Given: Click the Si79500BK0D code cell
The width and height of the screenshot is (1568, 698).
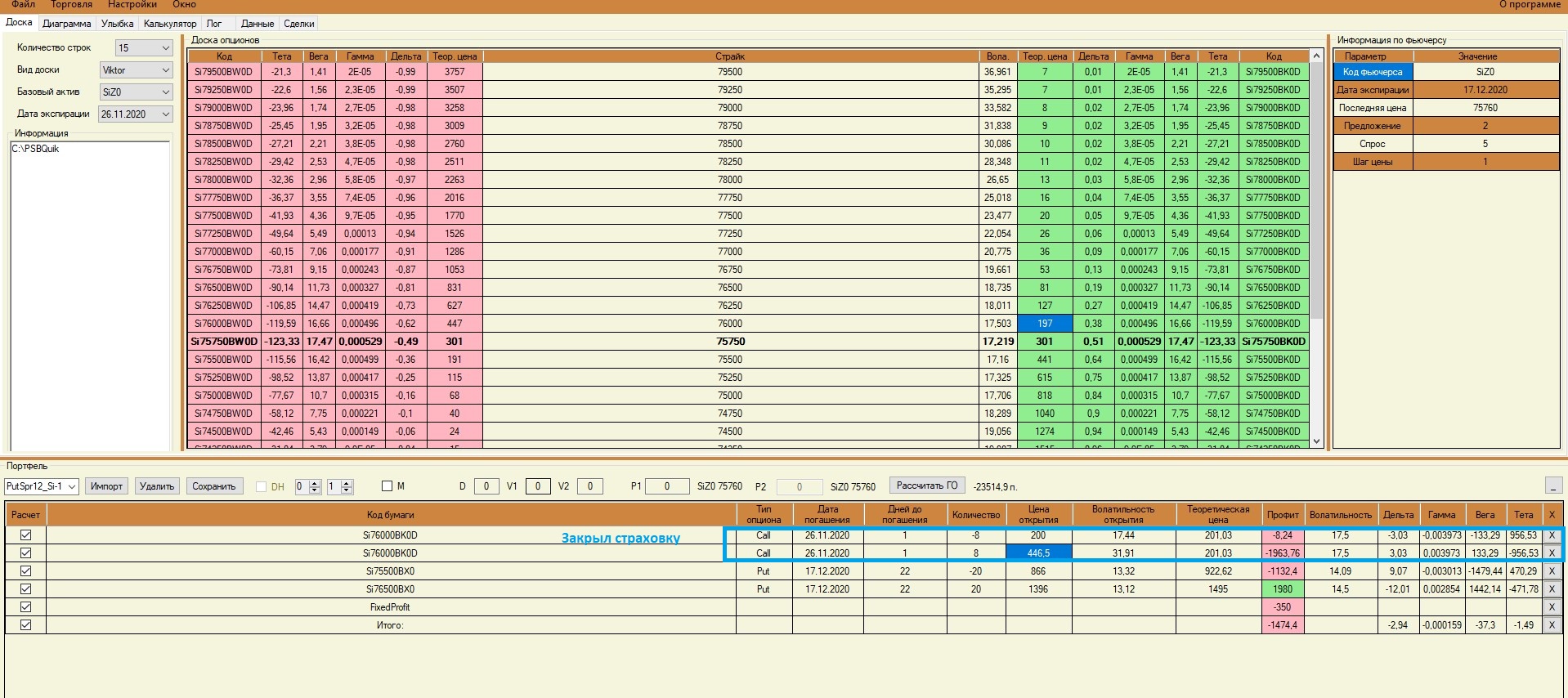Looking at the screenshot, I should [1274, 72].
